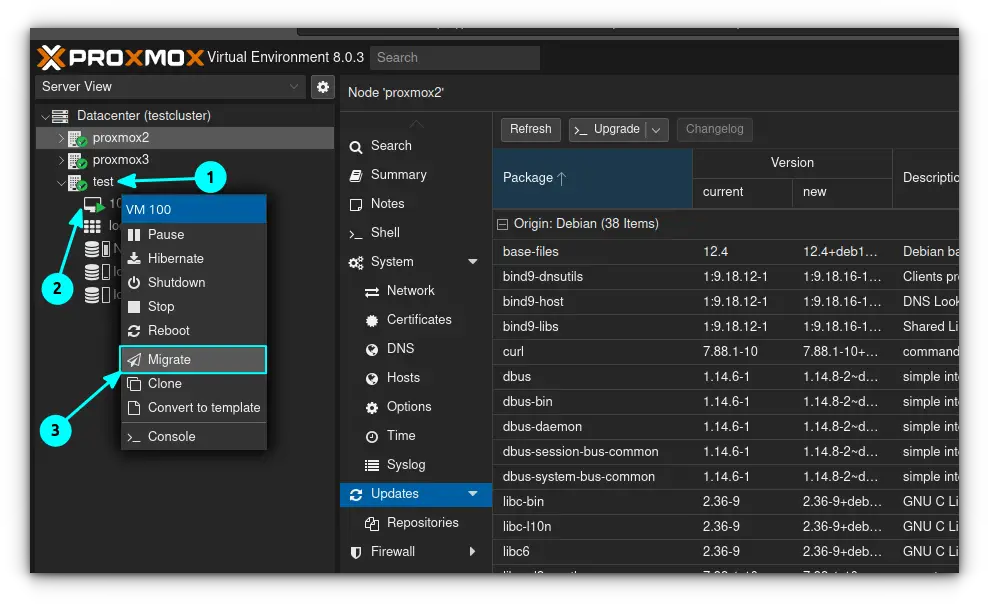Screen dimensions: 989x605
Task: Select the curl package row
Action: pos(725,352)
